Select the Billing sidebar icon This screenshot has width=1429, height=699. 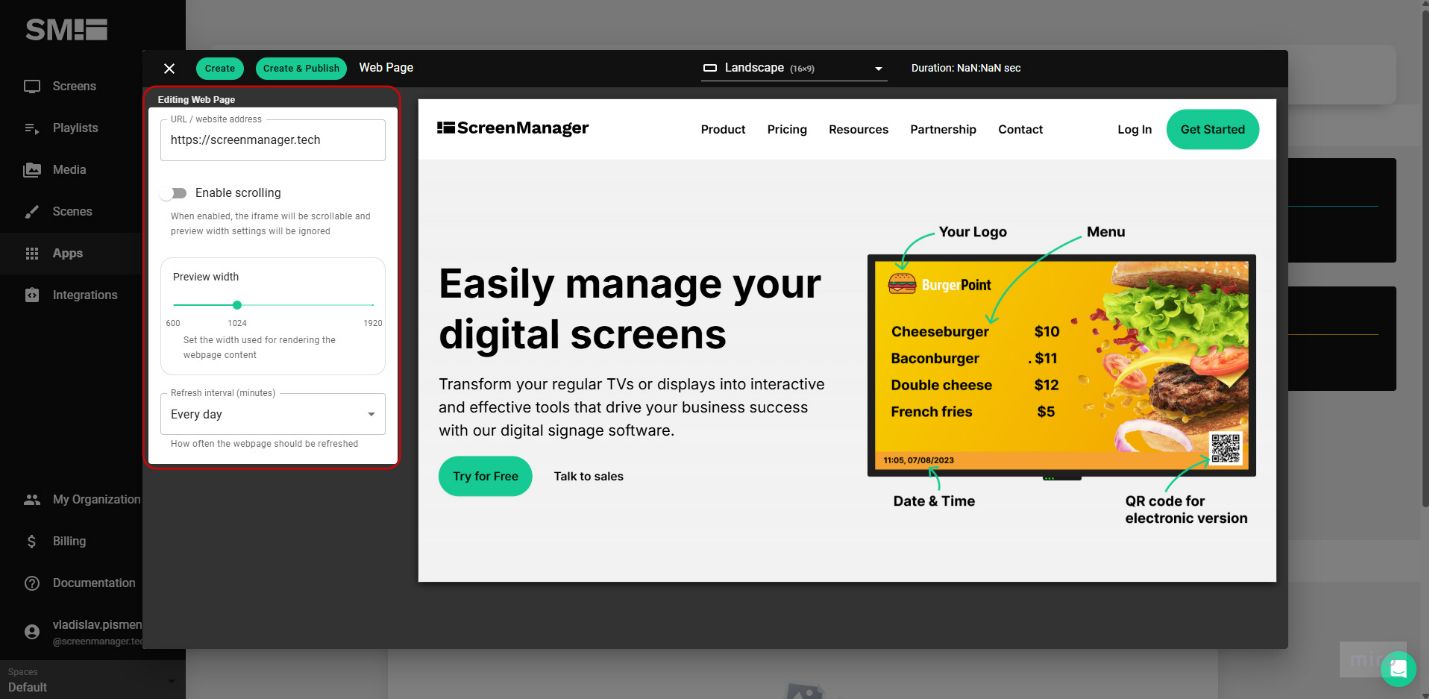pyautogui.click(x=33, y=541)
